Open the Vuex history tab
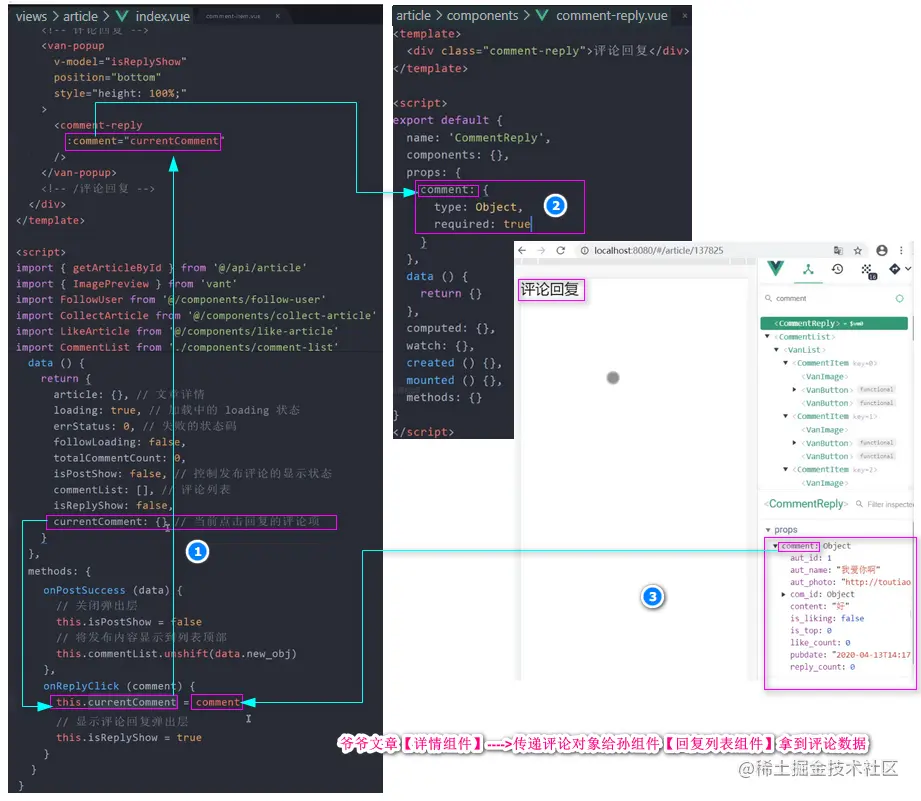Viewport: 921px width, 801px height. click(x=838, y=269)
